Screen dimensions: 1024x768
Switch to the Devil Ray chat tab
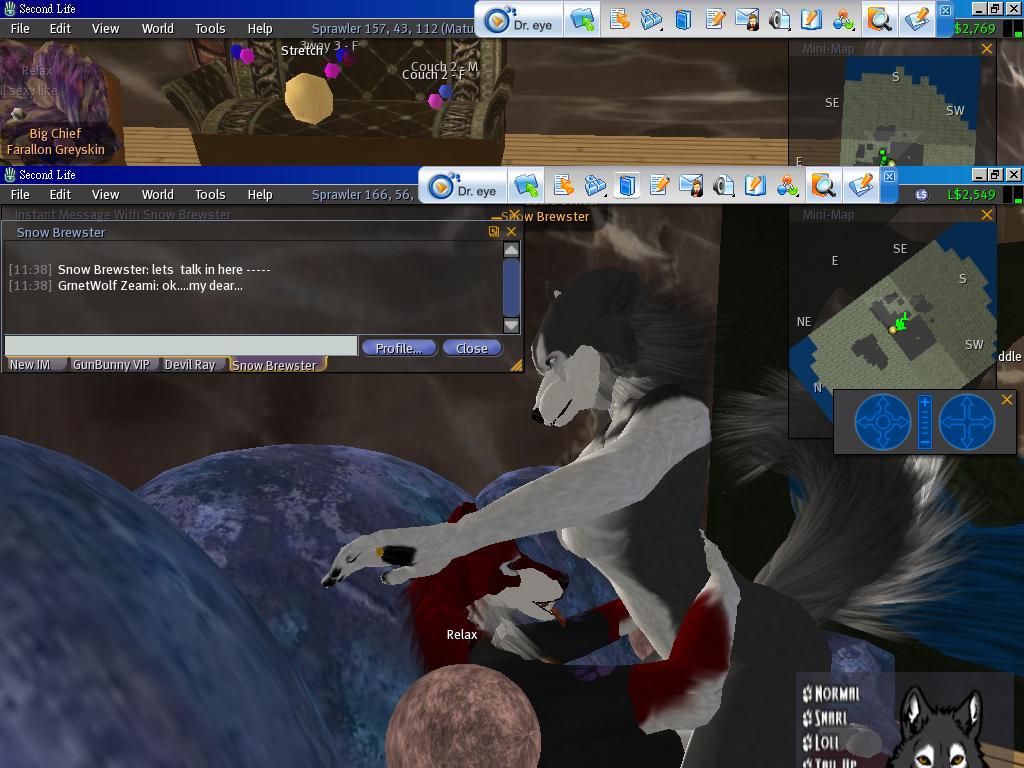190,365
